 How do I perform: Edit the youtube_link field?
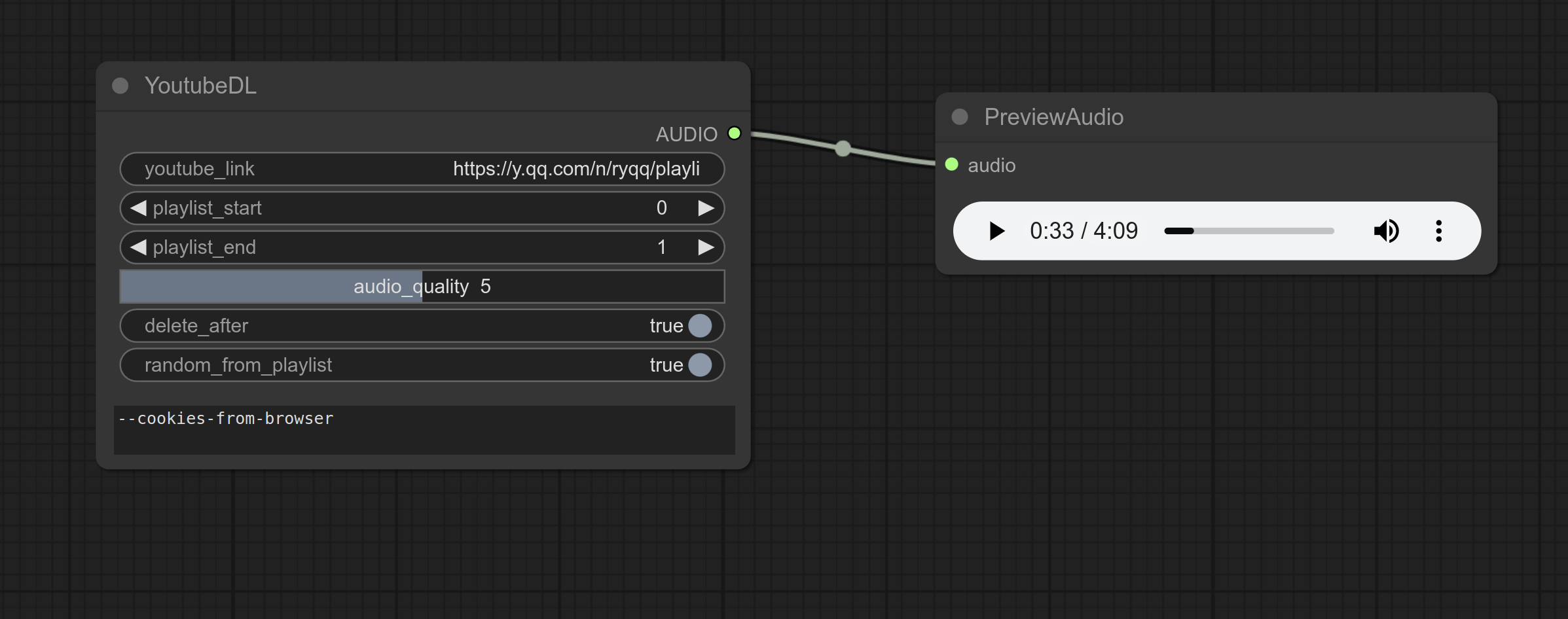click(422, 169)
